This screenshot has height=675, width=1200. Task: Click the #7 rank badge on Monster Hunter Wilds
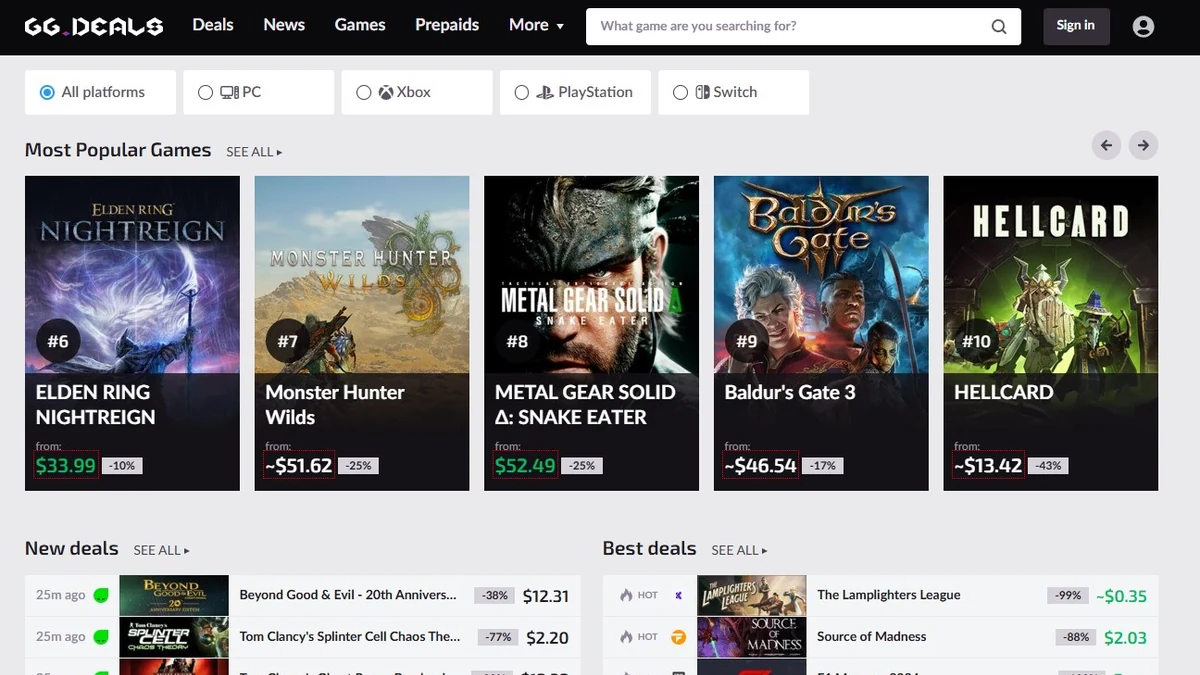288,342
